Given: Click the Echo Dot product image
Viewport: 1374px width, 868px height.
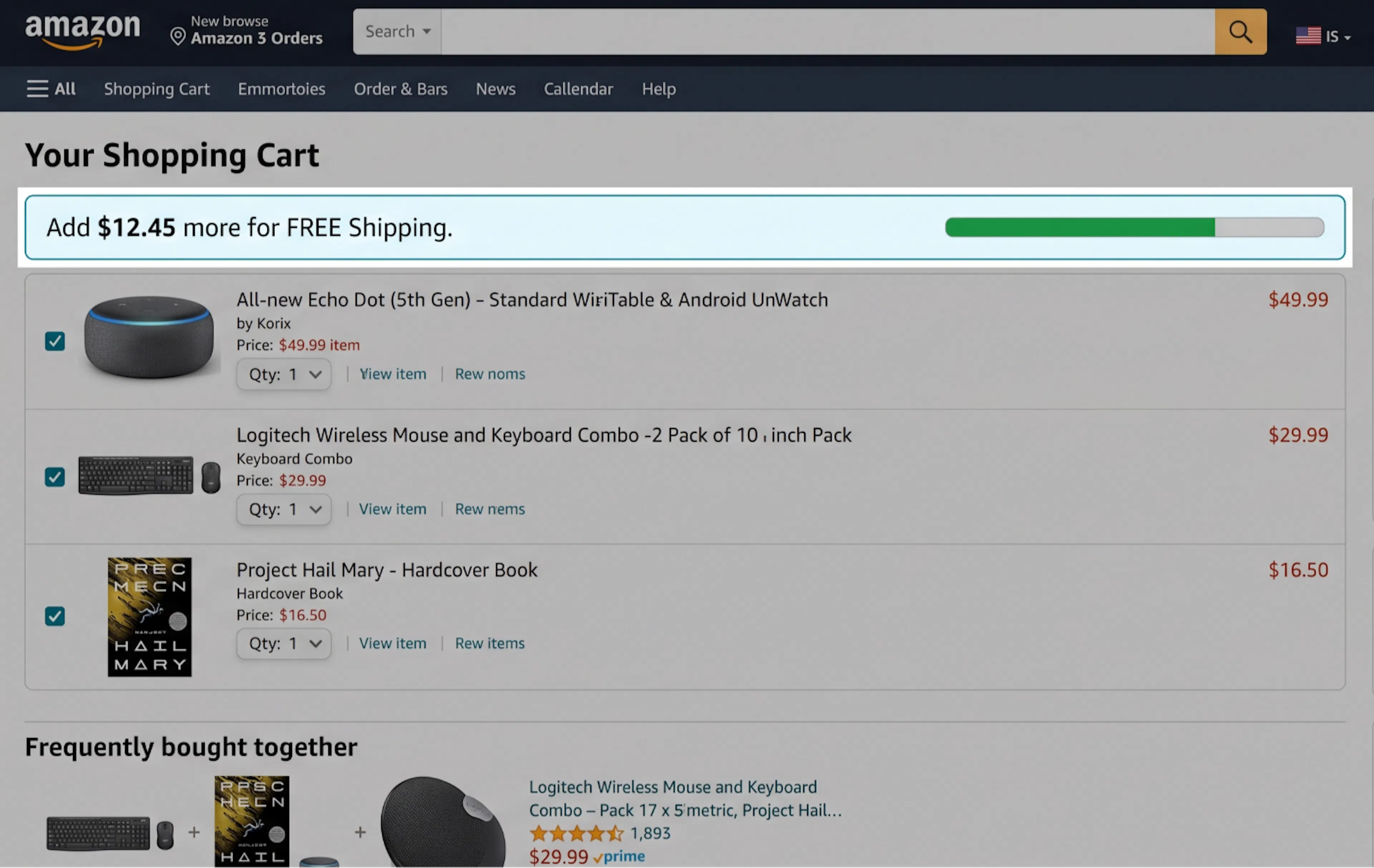Looking at the screenshot, I should click(150, 337).
